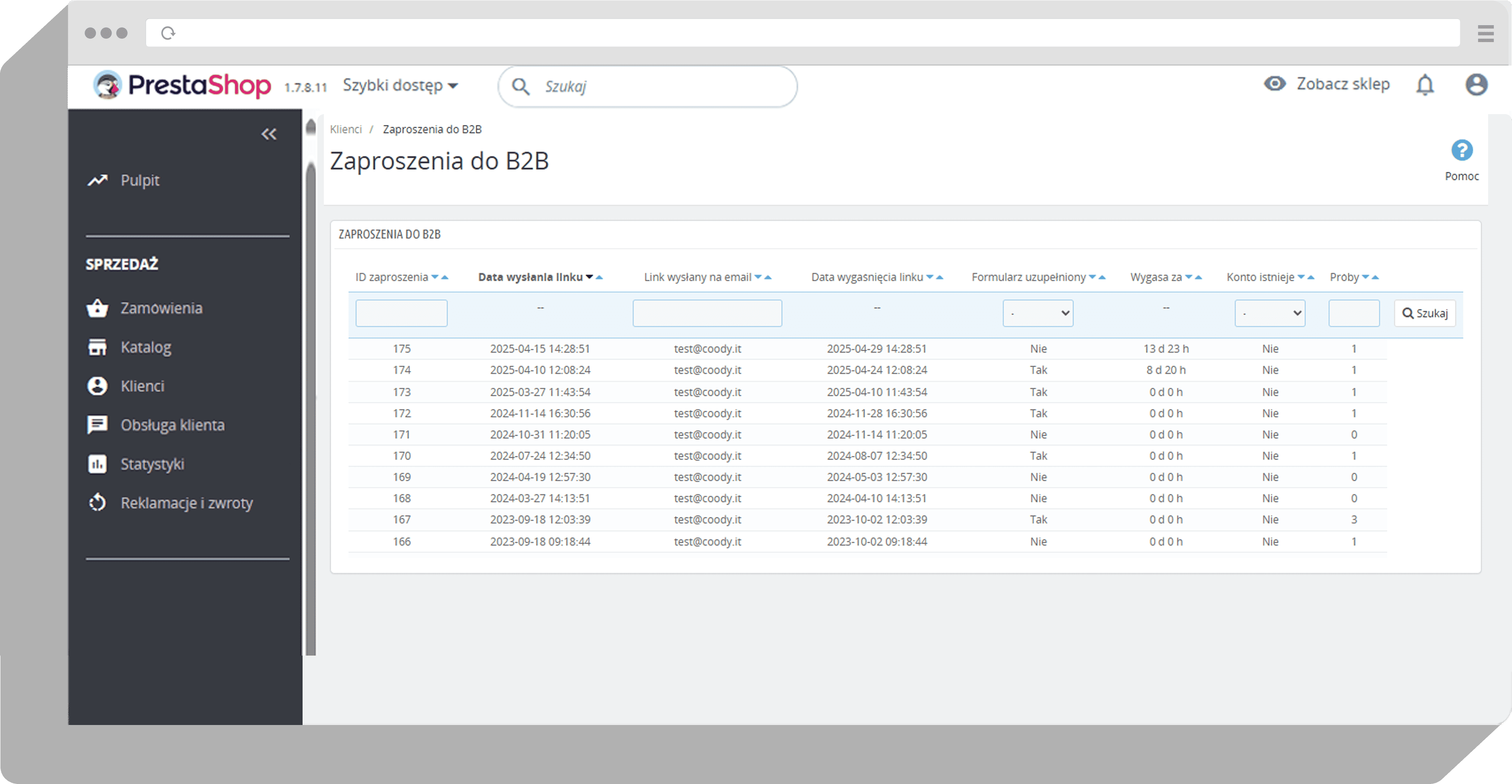Click the sidebar vertical scrollbar
Viewport: 1512px width, 784px height.
[311, 411]
